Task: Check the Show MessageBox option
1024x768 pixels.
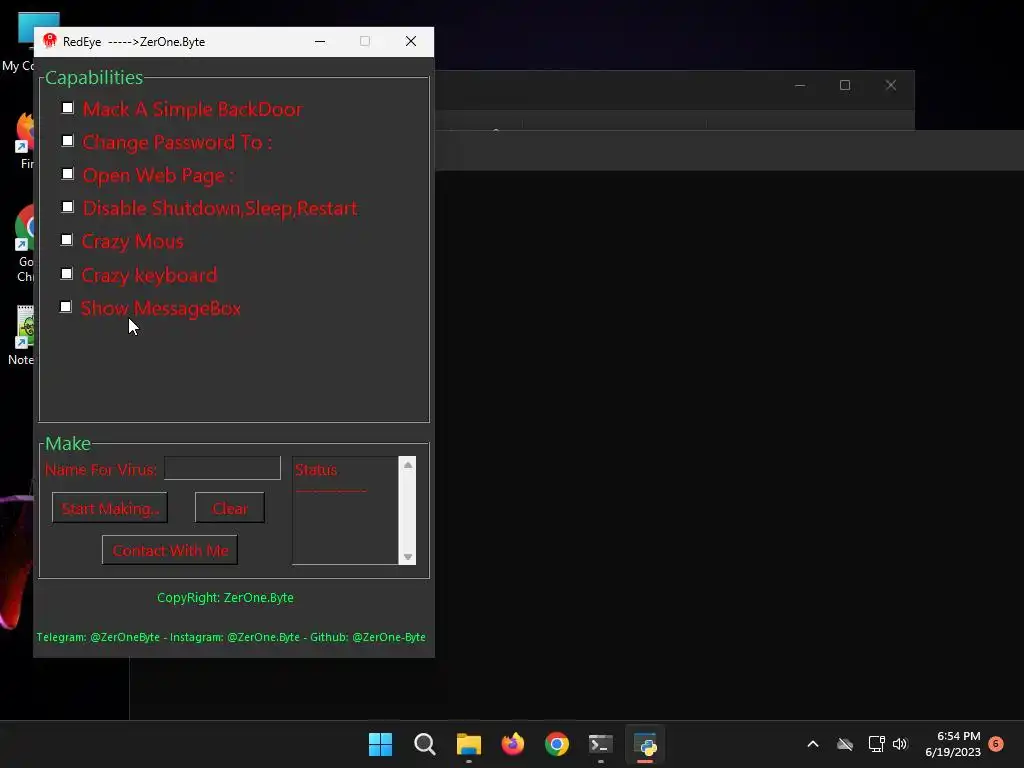Action: coord(66,307)
